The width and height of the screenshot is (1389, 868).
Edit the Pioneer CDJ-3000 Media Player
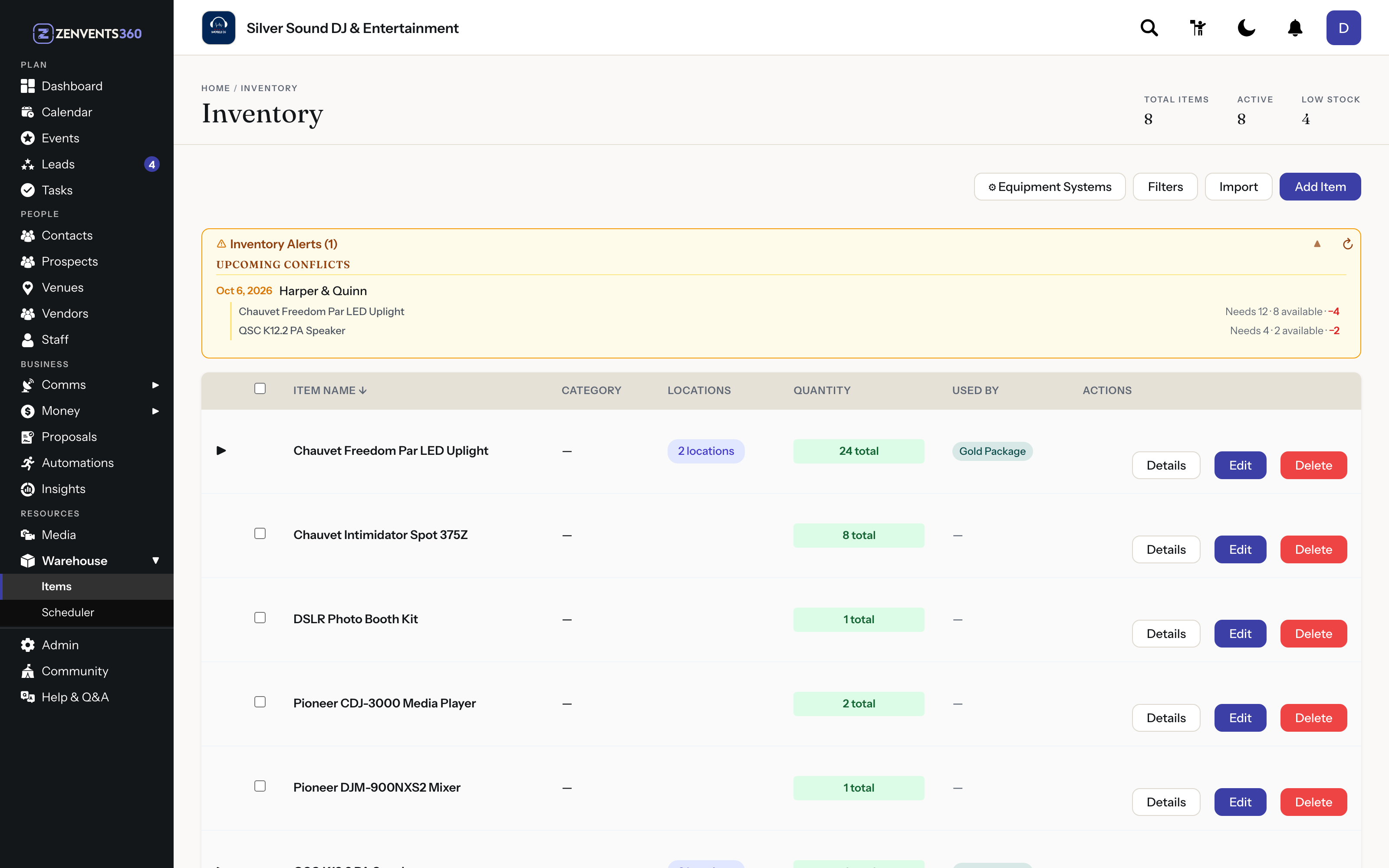pyautogui.click(x=1240, y=718)
